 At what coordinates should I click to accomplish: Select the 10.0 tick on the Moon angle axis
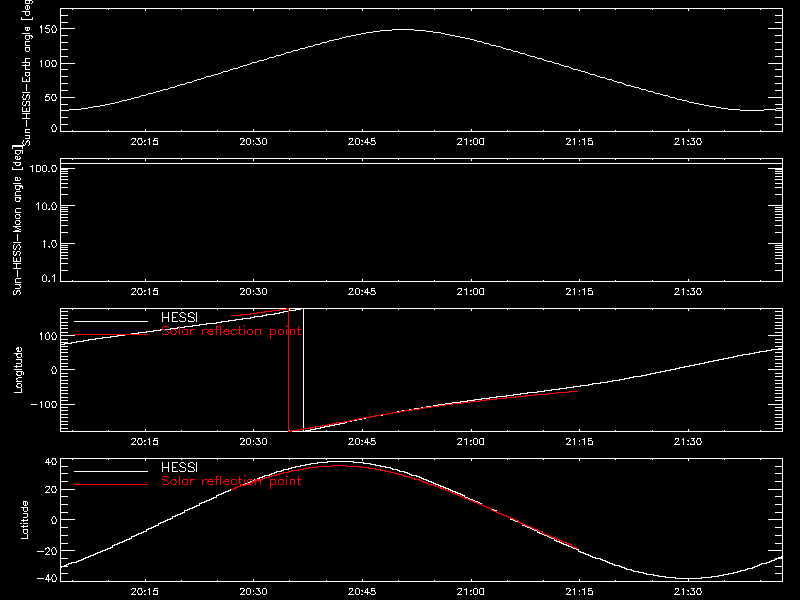coord(46,206)
